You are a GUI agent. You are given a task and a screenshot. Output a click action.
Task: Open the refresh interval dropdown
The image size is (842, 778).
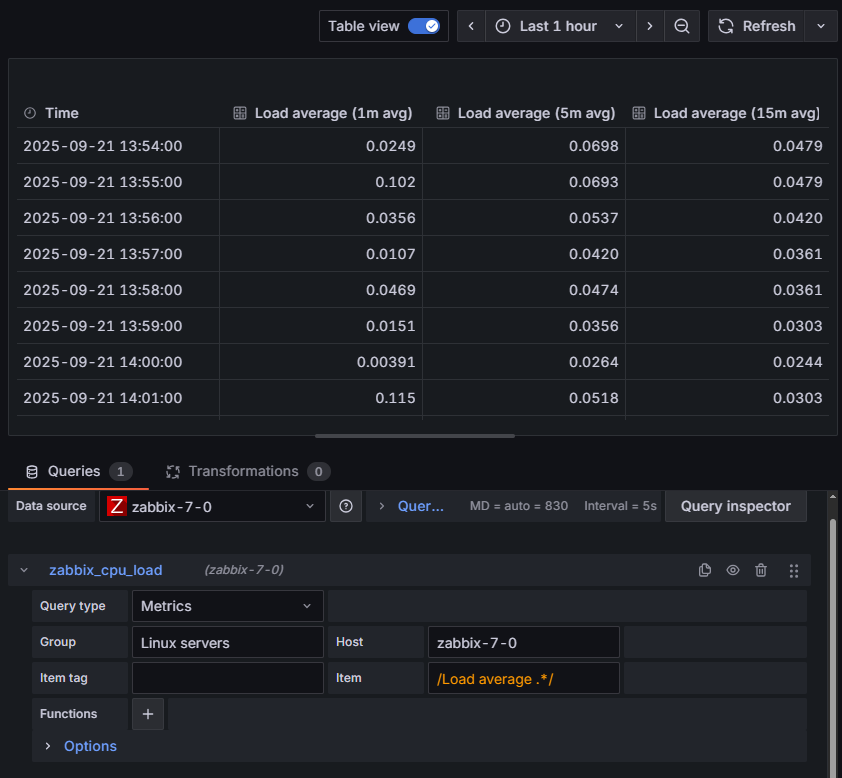[x=821, y=26]
